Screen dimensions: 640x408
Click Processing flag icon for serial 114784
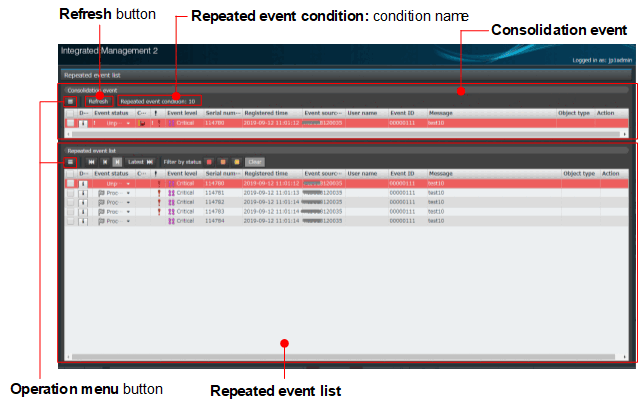coord(101,221)
